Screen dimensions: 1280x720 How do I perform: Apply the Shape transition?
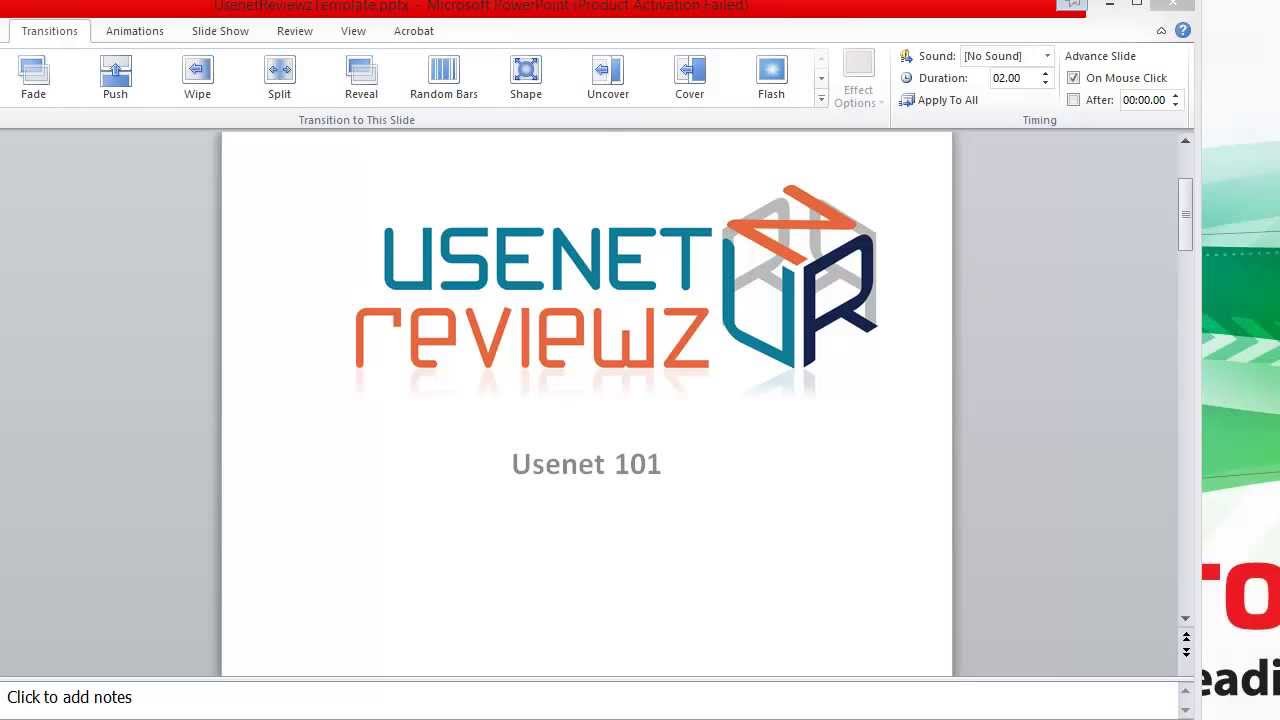526,78
